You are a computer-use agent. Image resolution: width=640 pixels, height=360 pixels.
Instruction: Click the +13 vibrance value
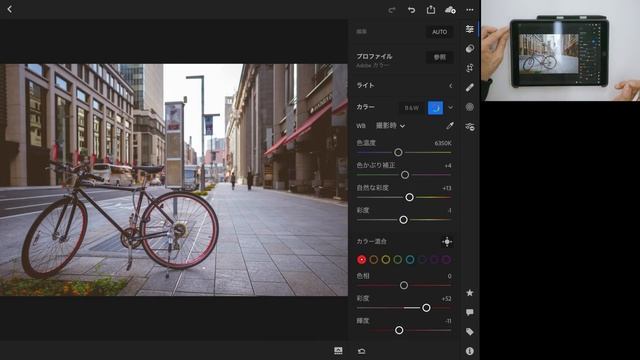pyautogui.click(x=447, y=188)
